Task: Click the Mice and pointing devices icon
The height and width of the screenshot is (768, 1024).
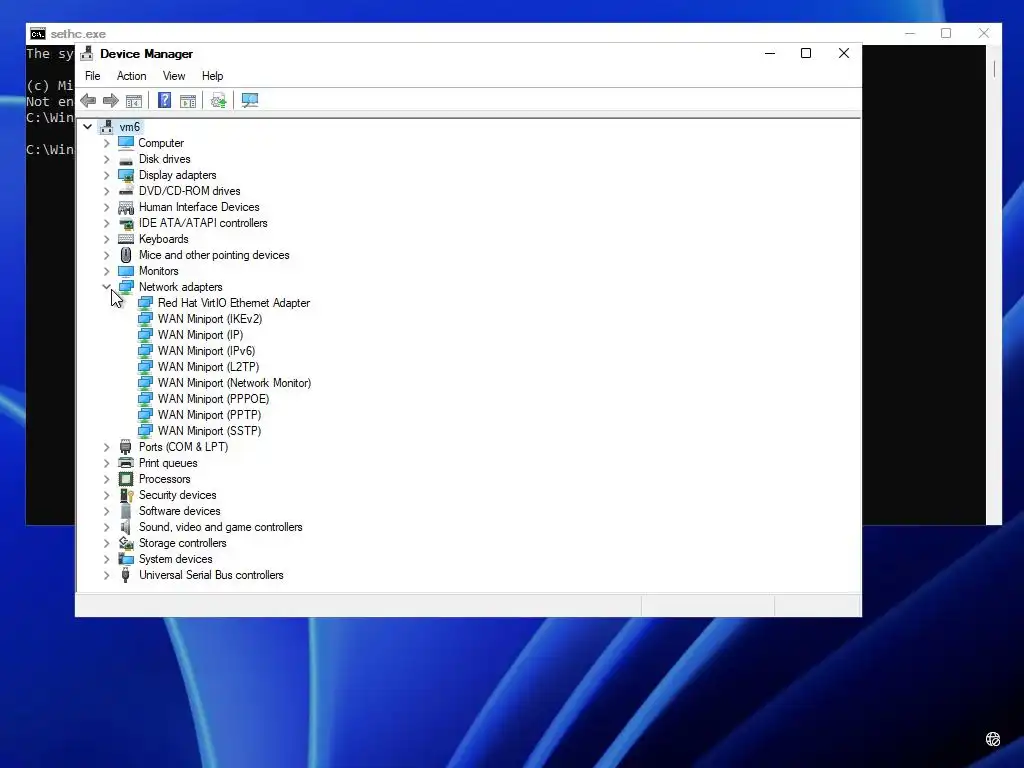Action: click(126, 255)
